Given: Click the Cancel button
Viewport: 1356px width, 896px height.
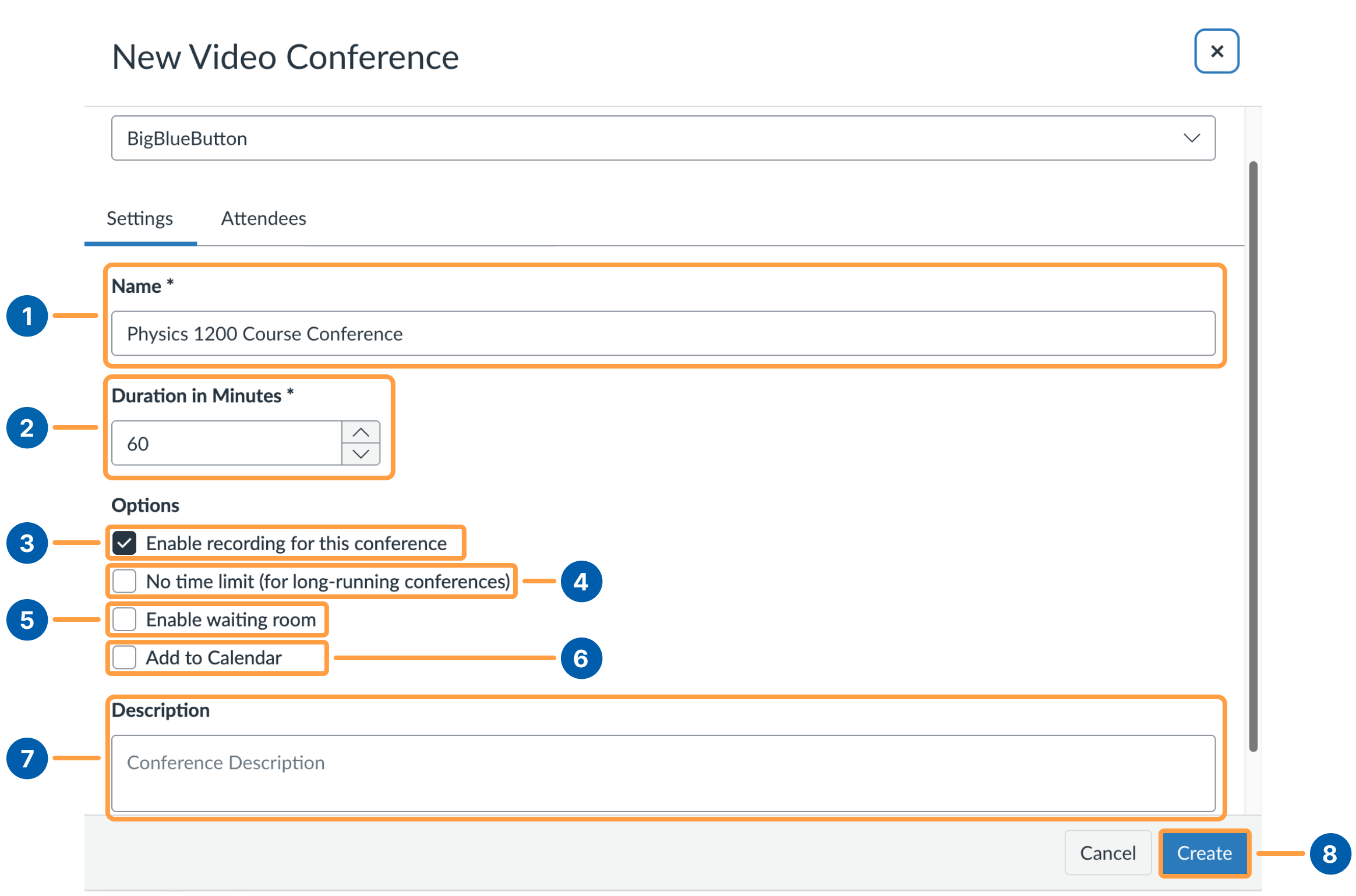Looking at the screenshot, I should [1107, 853].
